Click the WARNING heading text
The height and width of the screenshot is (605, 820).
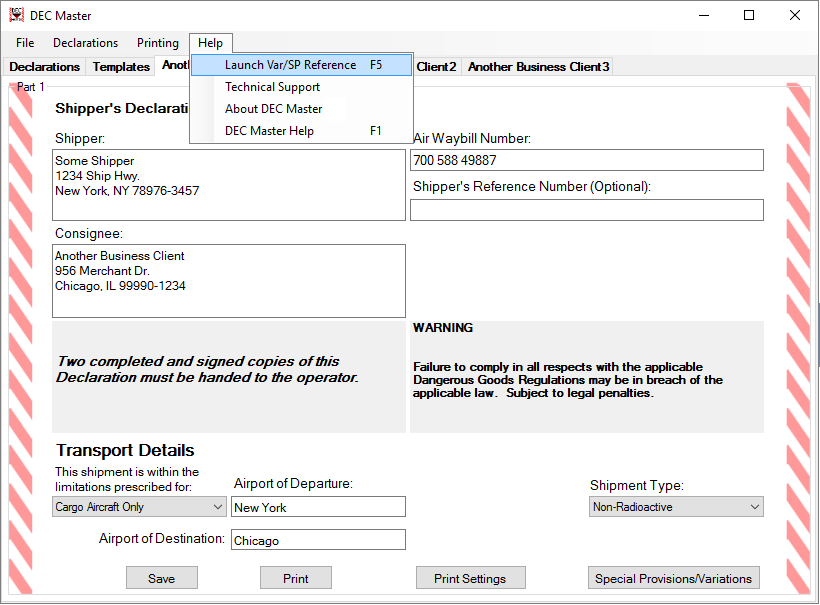[x=443, y=328]
